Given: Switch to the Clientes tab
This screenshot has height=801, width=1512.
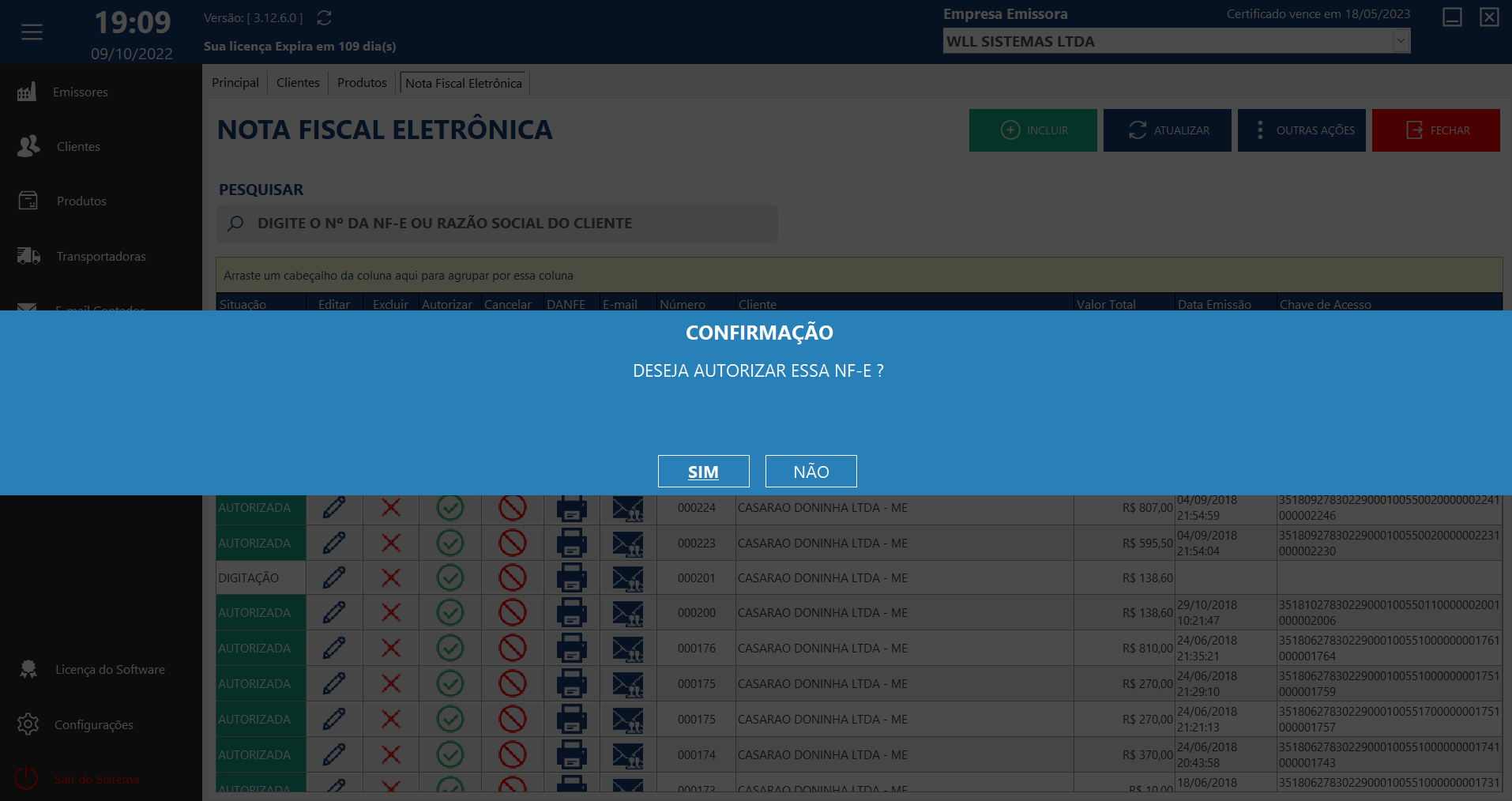Looking at the screenshot, I should 298,83.
